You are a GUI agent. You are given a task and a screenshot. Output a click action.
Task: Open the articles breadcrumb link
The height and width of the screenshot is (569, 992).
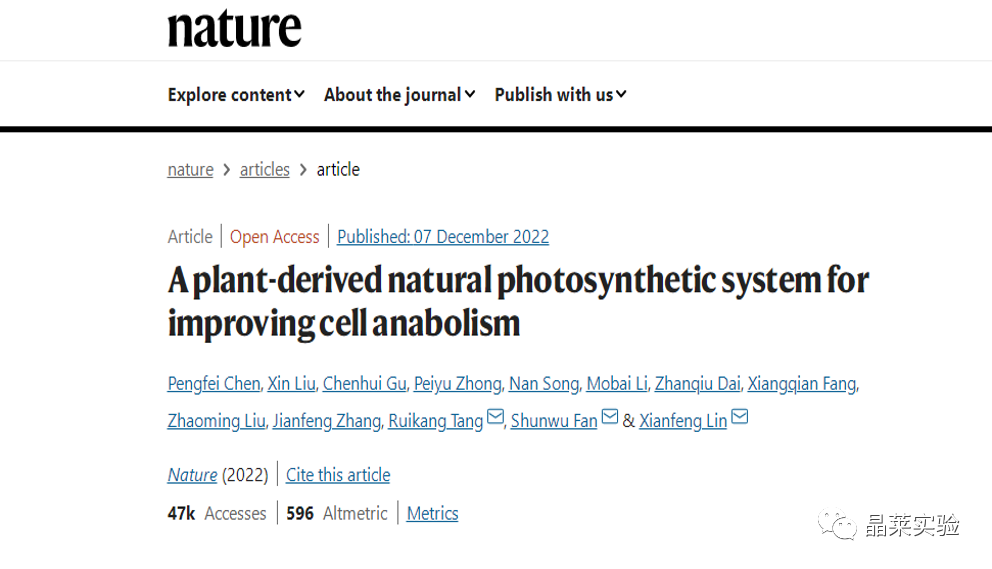[x=265, y=170]
